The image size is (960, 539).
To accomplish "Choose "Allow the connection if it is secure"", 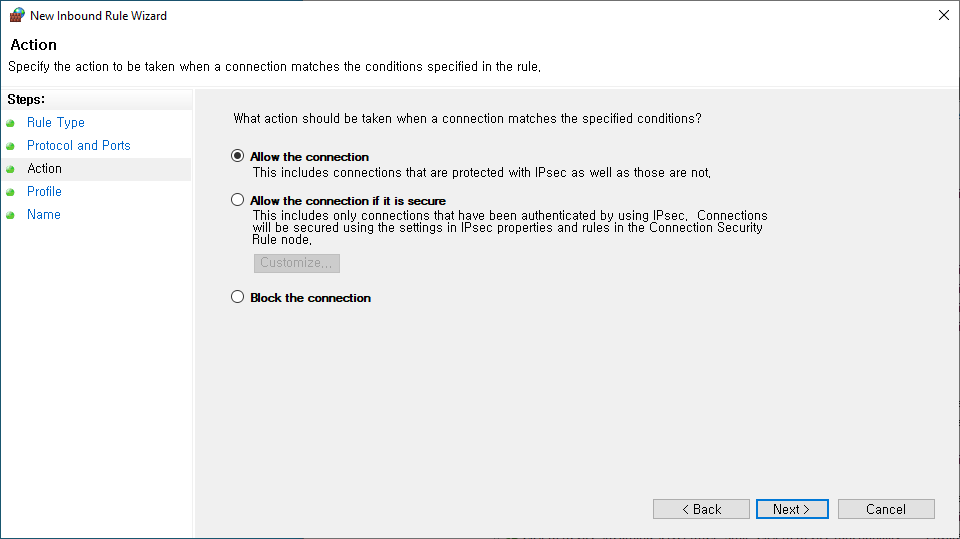I will tap(237, 200).
